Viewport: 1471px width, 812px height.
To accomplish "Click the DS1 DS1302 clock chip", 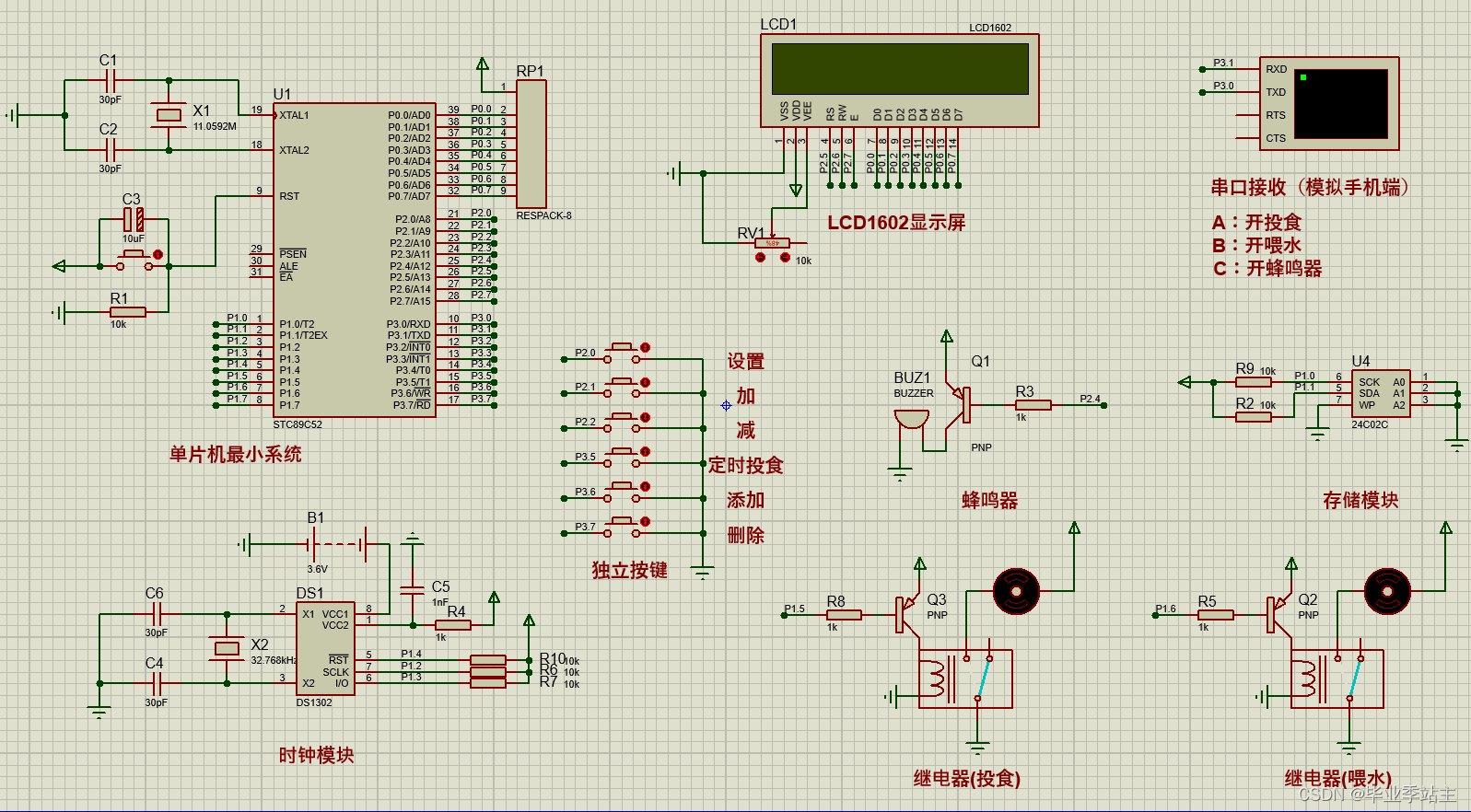I will [x=325, y=648].
